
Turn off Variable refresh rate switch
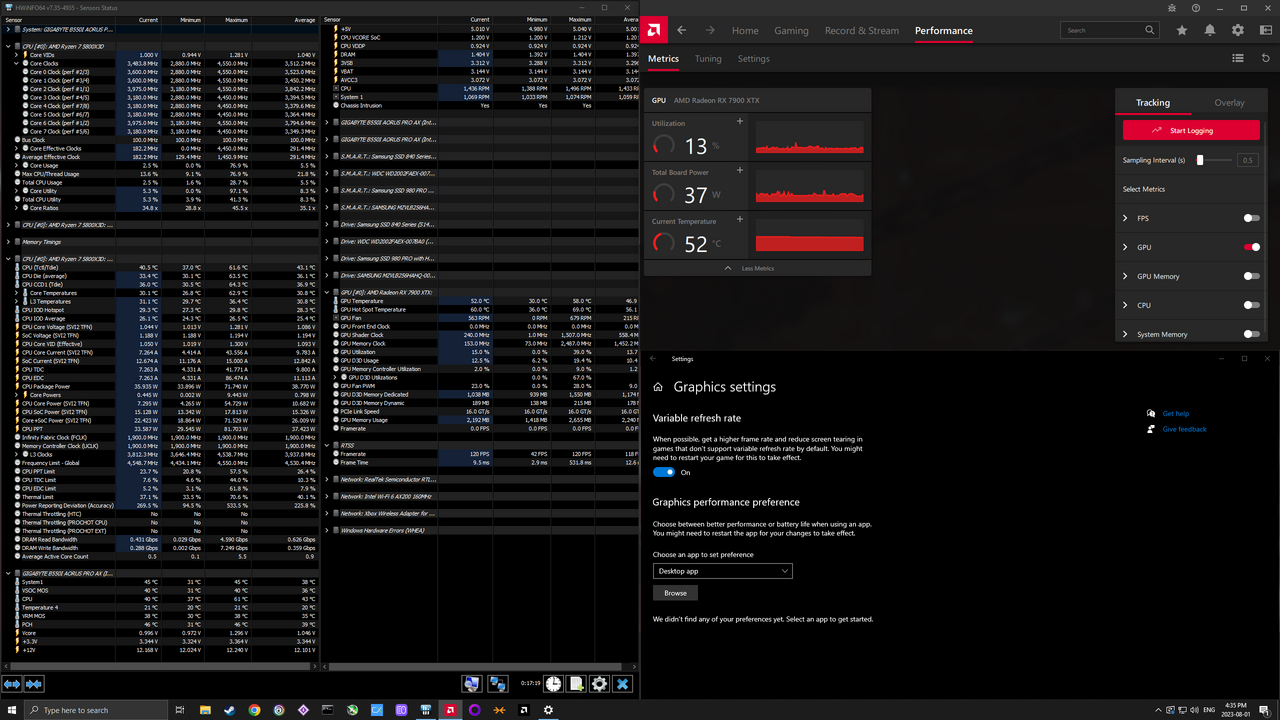(x=664, y=472)
